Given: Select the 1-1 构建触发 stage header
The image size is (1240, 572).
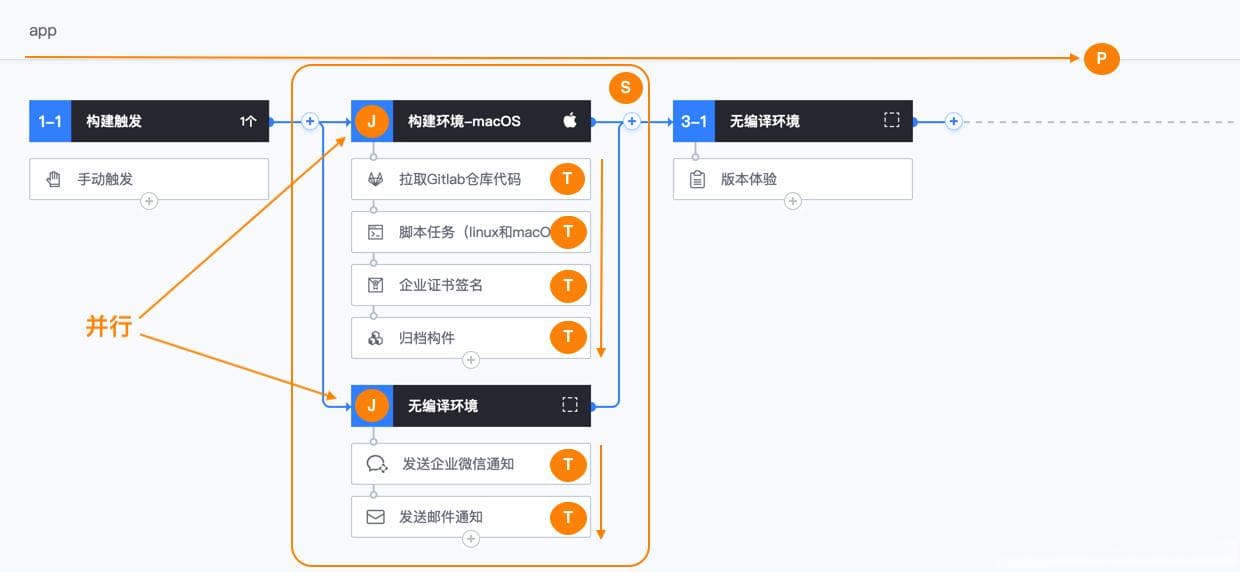Looking at the screenshot, I should (149, 121).
